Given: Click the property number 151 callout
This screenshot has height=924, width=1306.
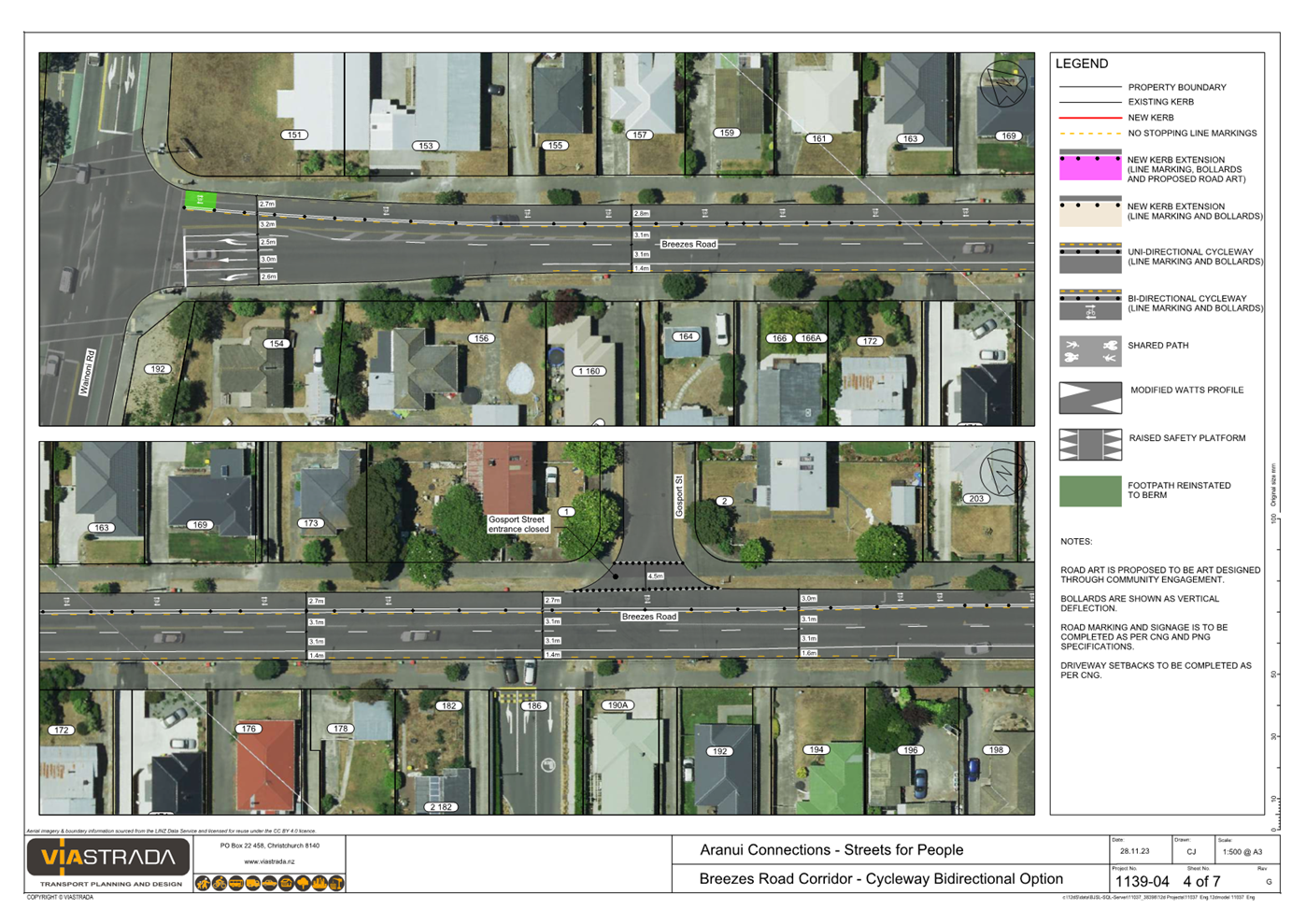Looking at the screenshot, I should pyautogui.click(x=295, y=134).
